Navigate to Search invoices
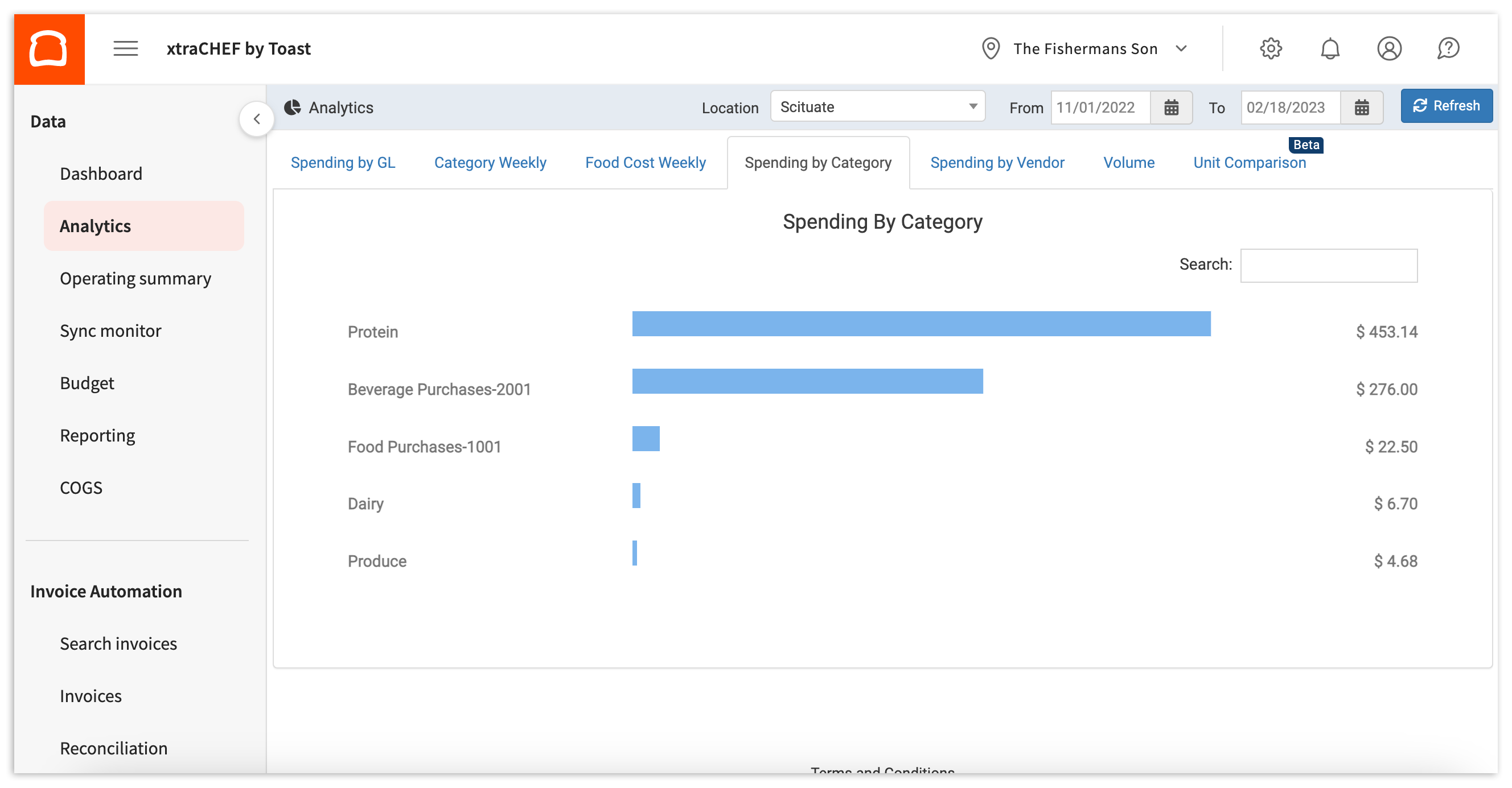The width and height of the screenshot is (1512, 788). [x=118, y=643]
